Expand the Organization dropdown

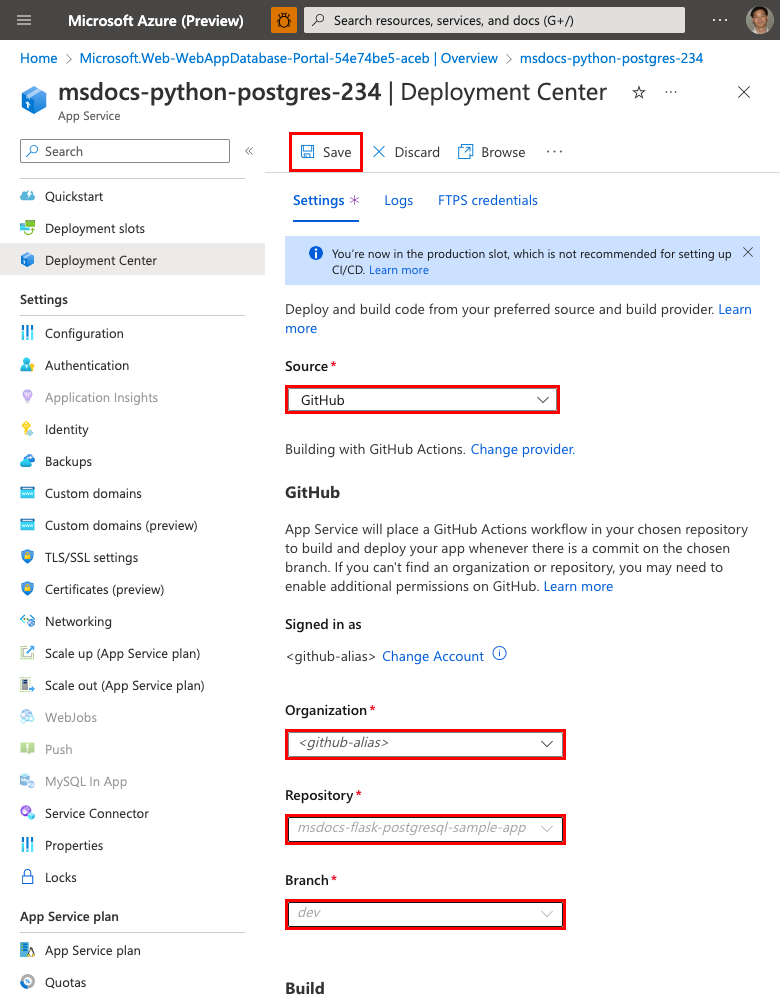point(425,744)
